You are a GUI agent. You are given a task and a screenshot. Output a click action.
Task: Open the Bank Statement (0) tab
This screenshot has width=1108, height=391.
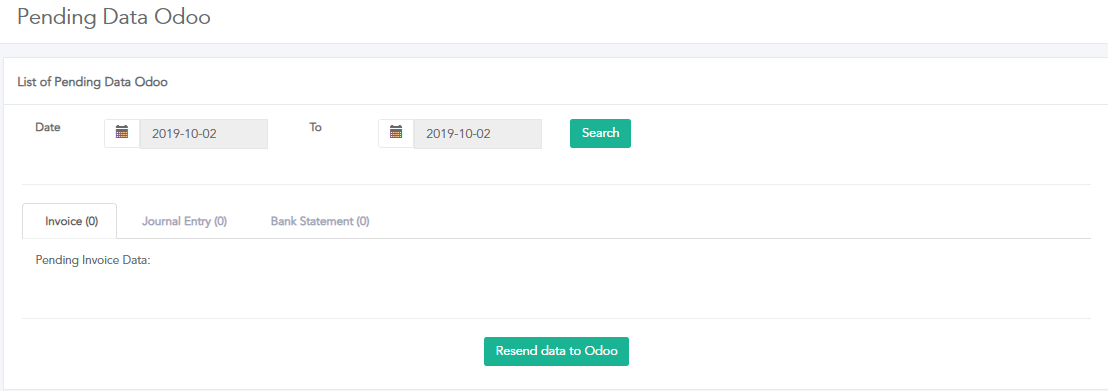(320, 221)
